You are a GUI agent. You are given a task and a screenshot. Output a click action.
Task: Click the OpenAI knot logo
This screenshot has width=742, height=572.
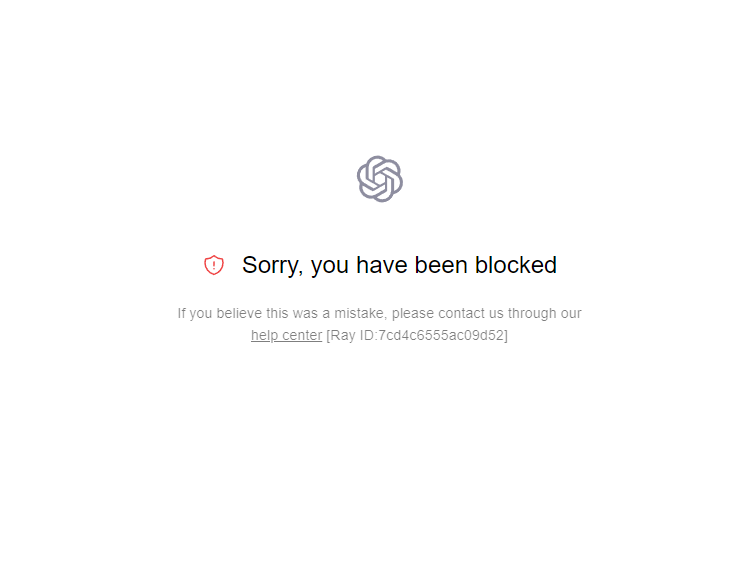click(x=380, y=179)
